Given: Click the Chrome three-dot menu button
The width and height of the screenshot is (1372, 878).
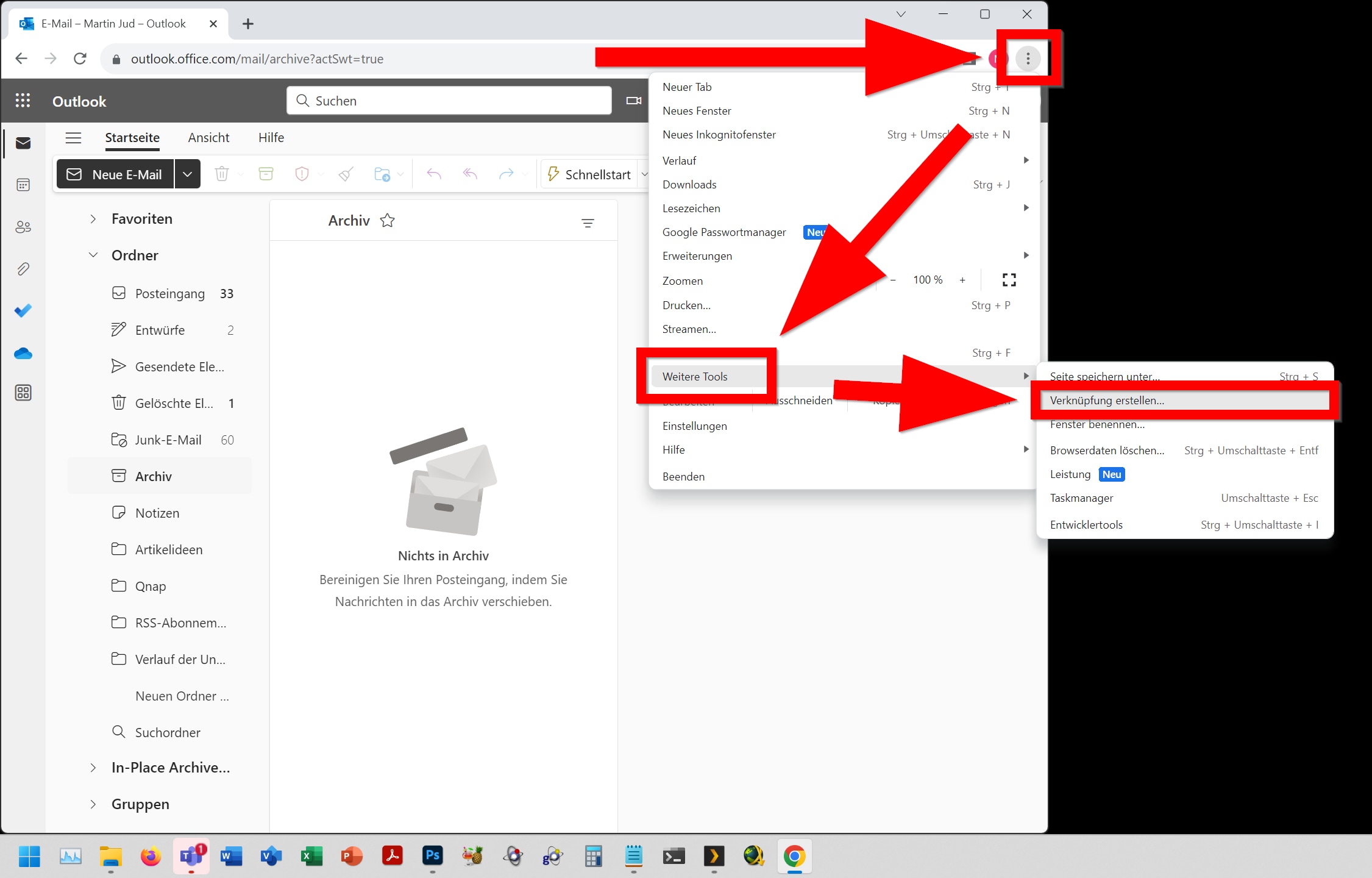Looking at the screenshot, I should (1028, 59).
